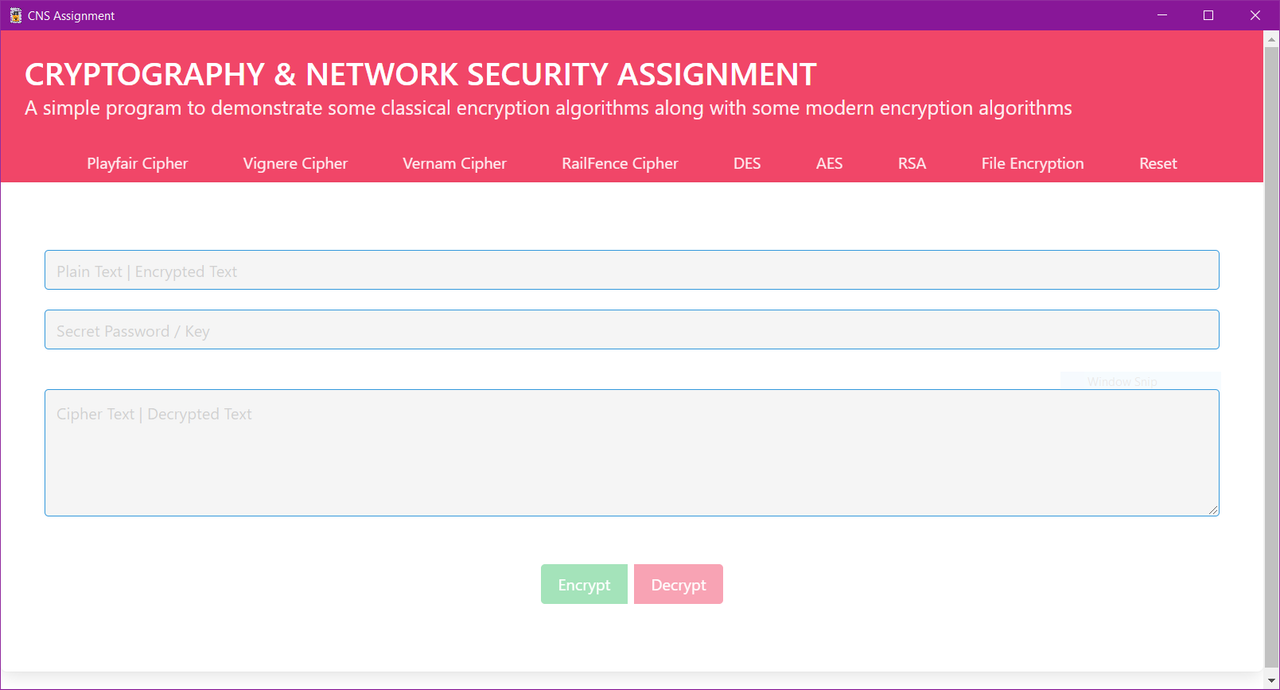Click Reset in the navigation bar
The width and height of the screenshot is (1280, 690).
pos(1158,163)
